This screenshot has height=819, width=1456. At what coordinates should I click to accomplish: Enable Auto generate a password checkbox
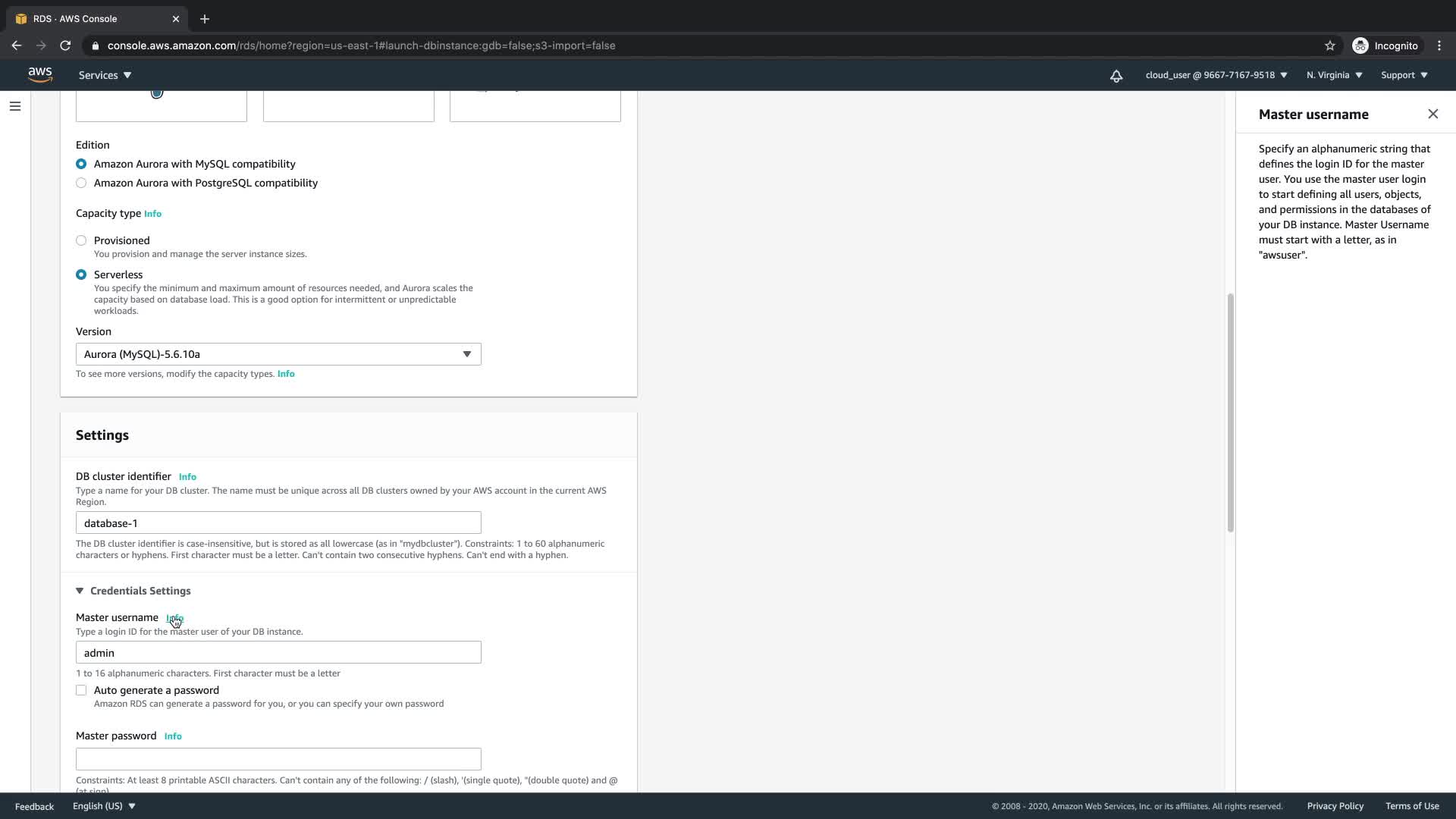[x=81, y=690]
